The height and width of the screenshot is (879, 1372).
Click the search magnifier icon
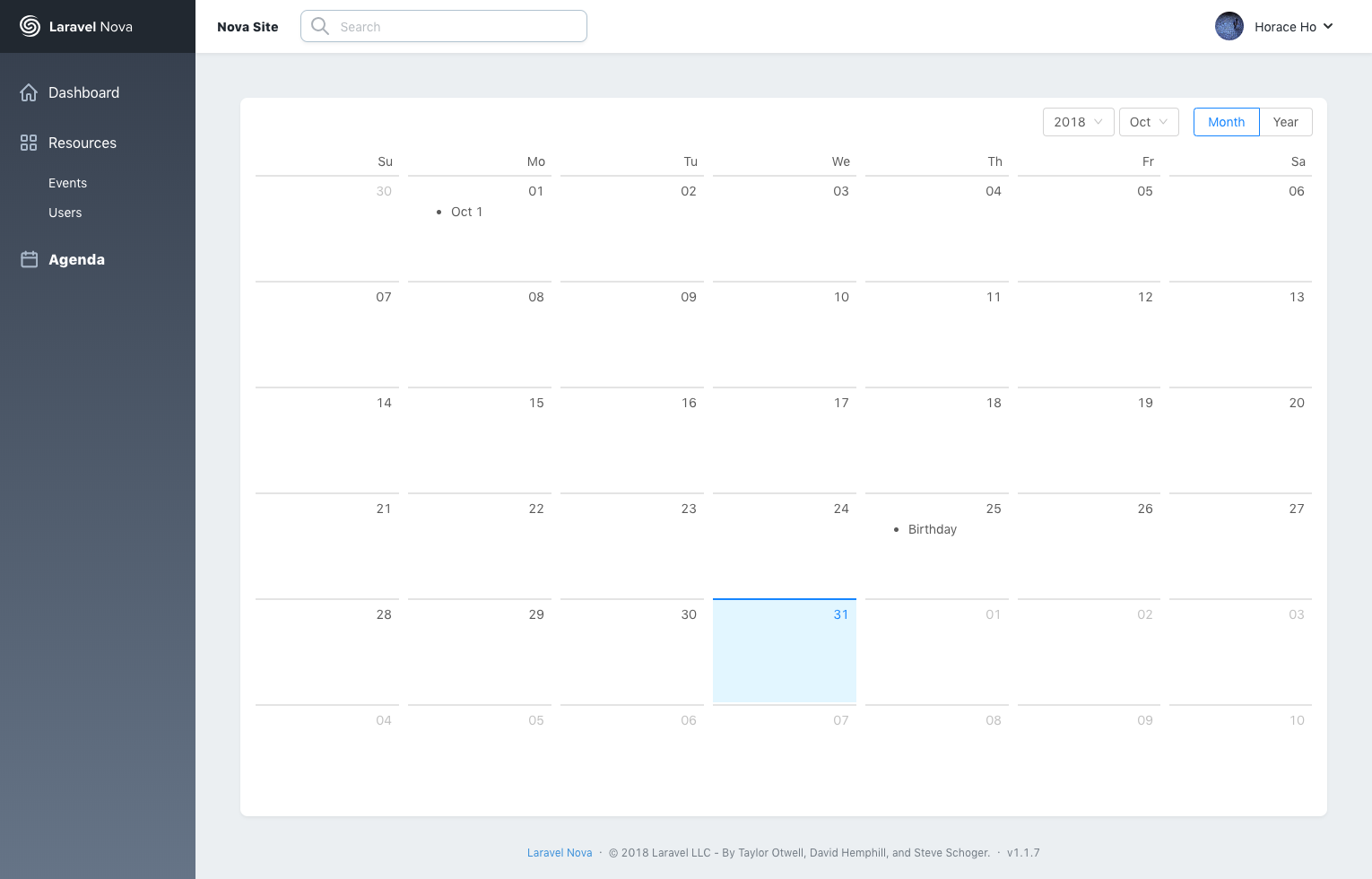pos(320,26)
